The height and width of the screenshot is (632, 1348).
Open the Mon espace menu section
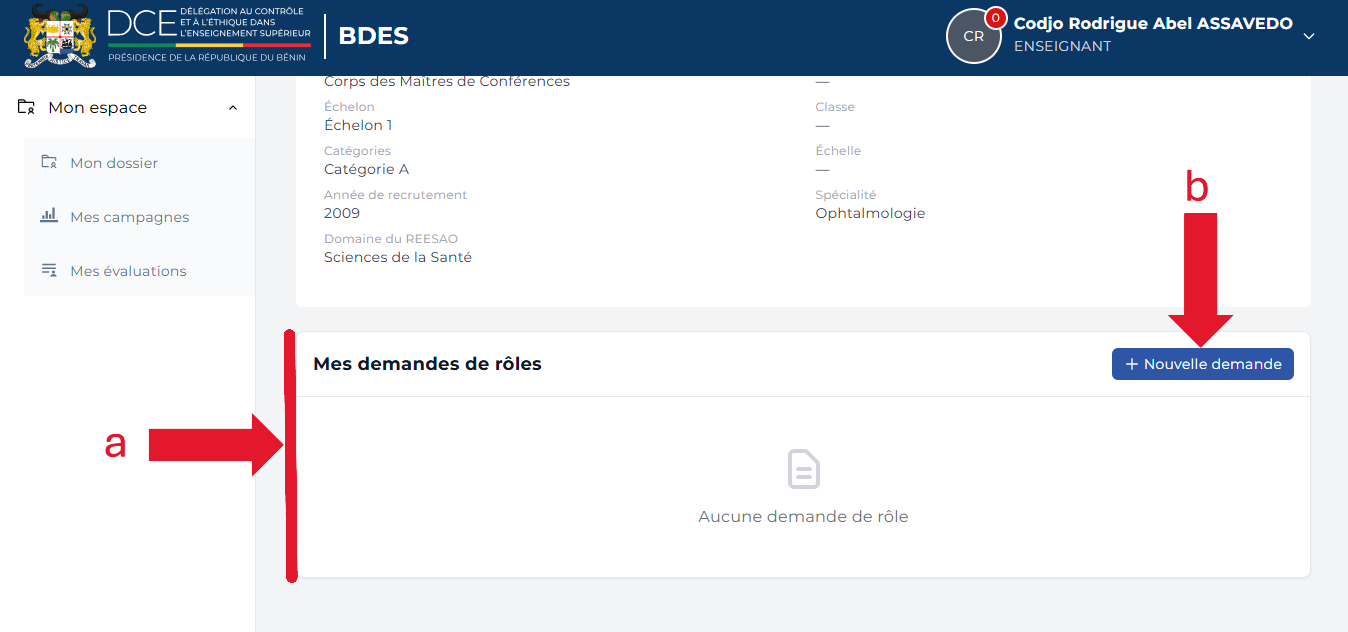[128, 107]
